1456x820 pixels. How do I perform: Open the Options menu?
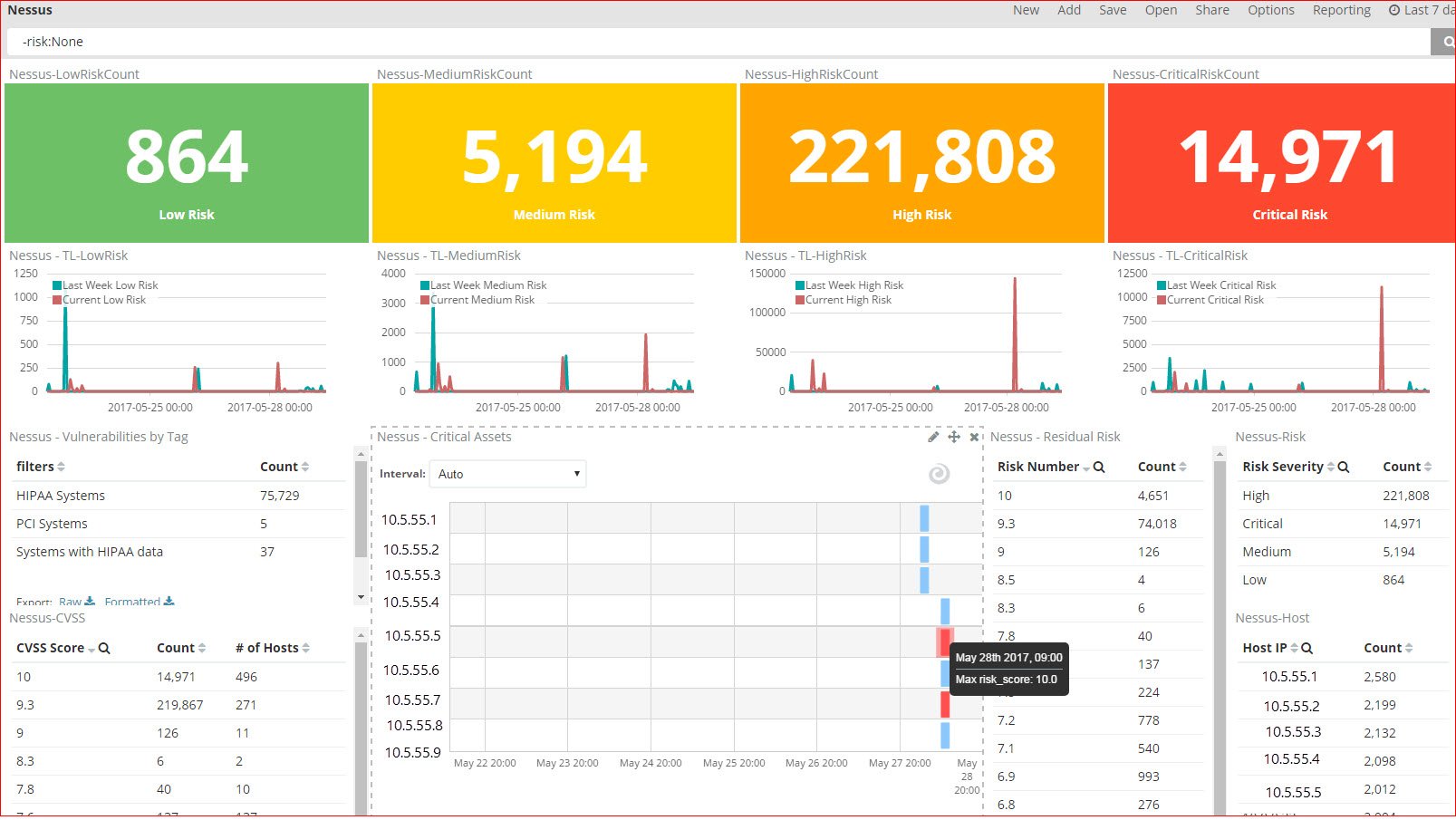pyautogui.click(x=1271, y=10)
